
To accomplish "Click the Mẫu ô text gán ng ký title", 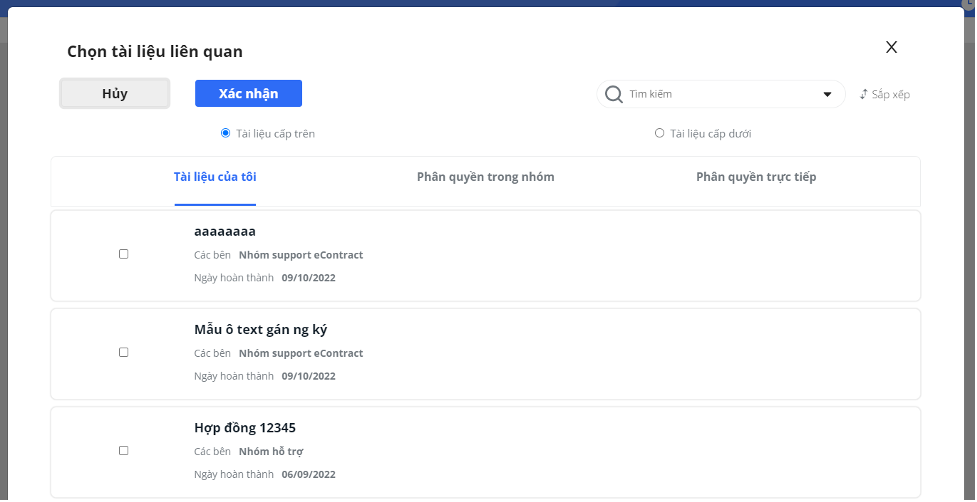I will coord(260,330).
